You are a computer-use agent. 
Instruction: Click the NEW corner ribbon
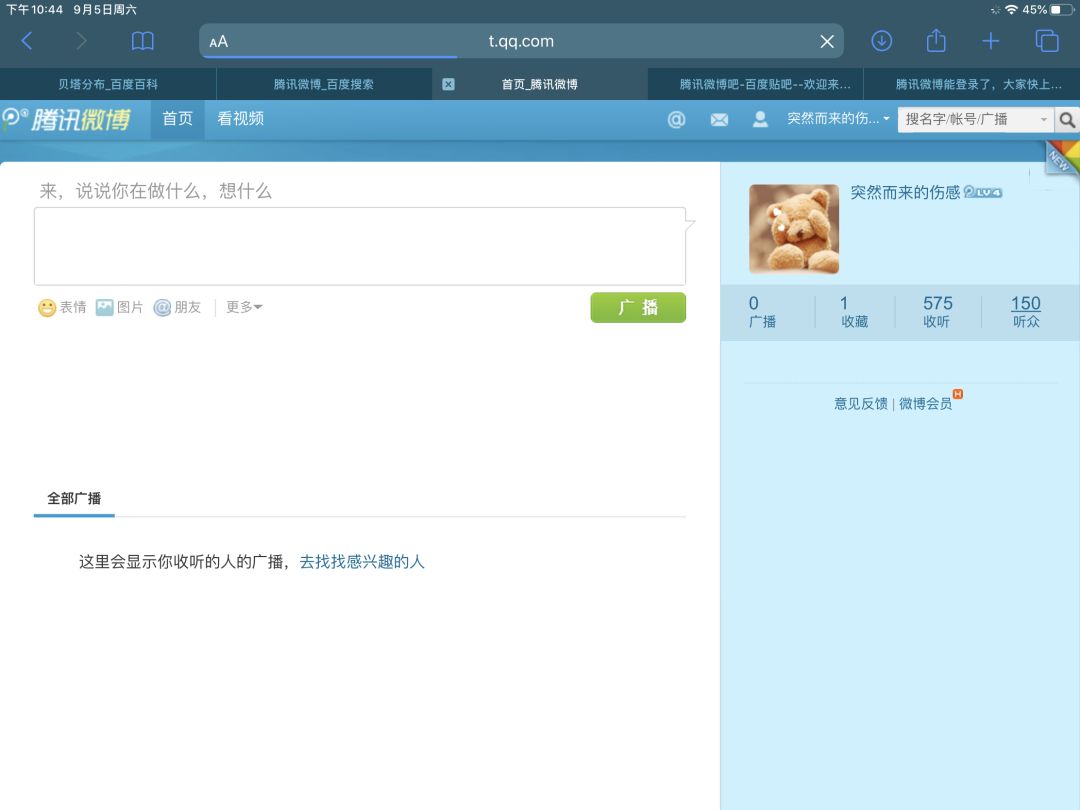point(1061,158)
